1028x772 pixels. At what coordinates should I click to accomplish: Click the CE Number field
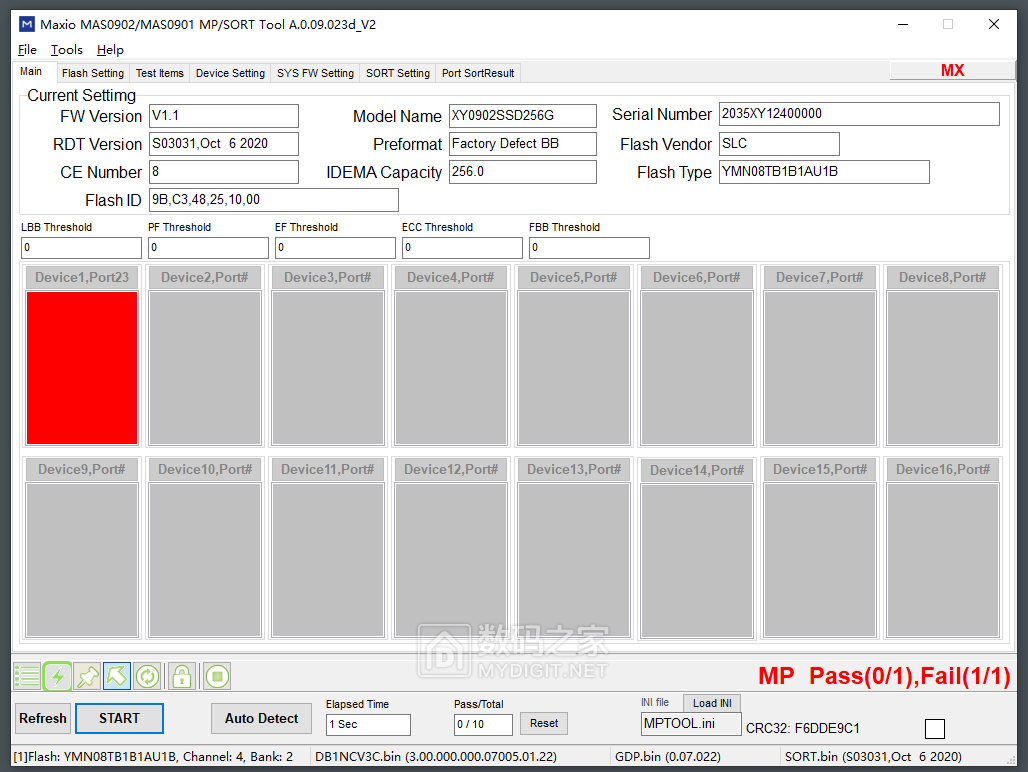pos(224,172)
